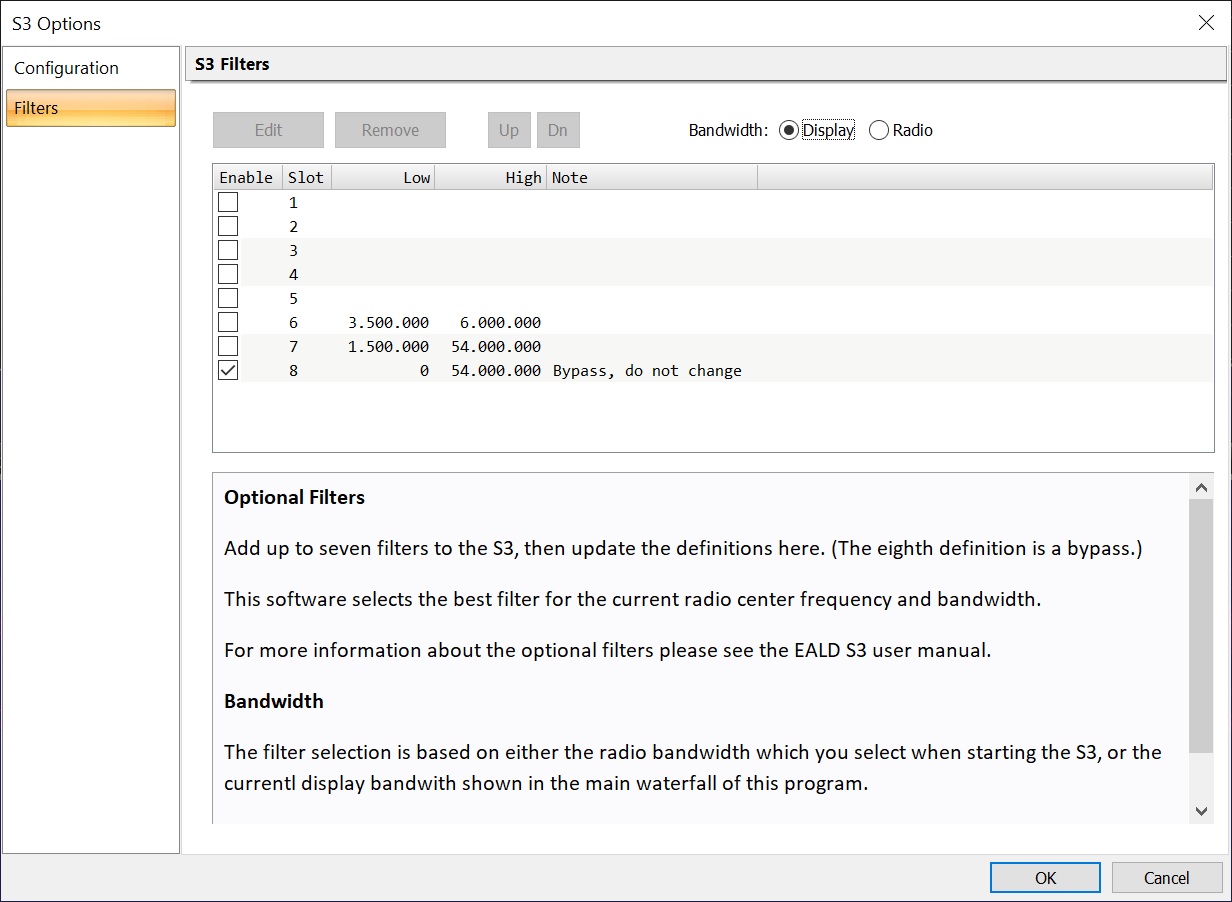Sort by the Low column header

[384, 177]
